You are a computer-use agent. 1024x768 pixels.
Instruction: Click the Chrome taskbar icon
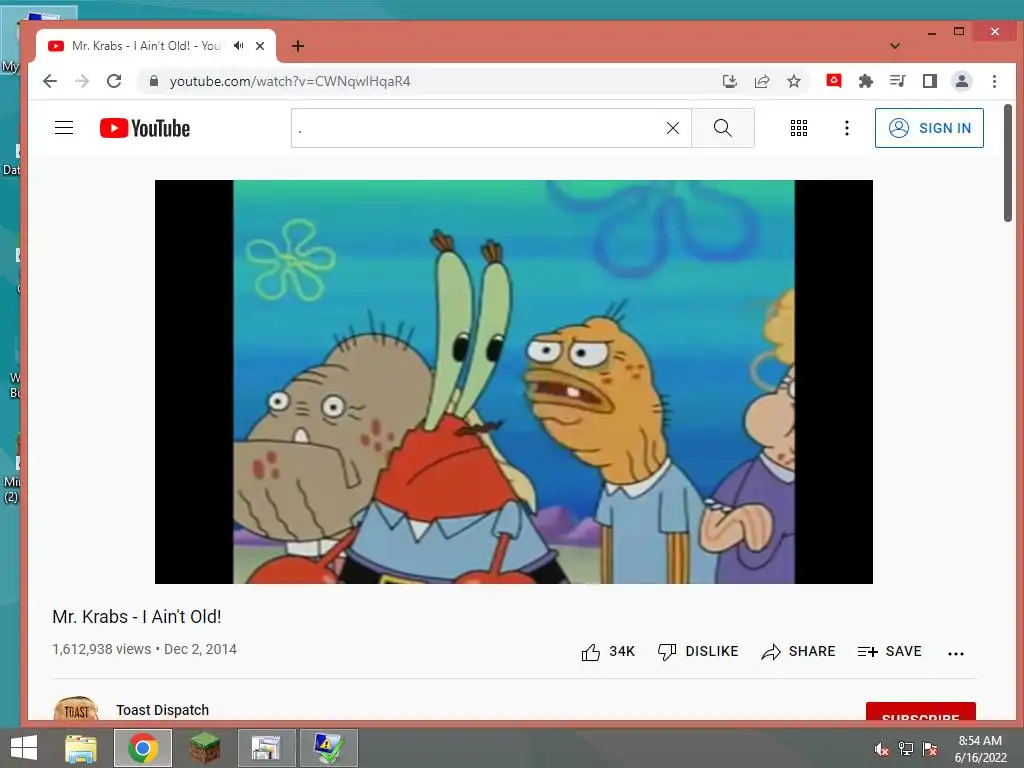pos(143,748)
